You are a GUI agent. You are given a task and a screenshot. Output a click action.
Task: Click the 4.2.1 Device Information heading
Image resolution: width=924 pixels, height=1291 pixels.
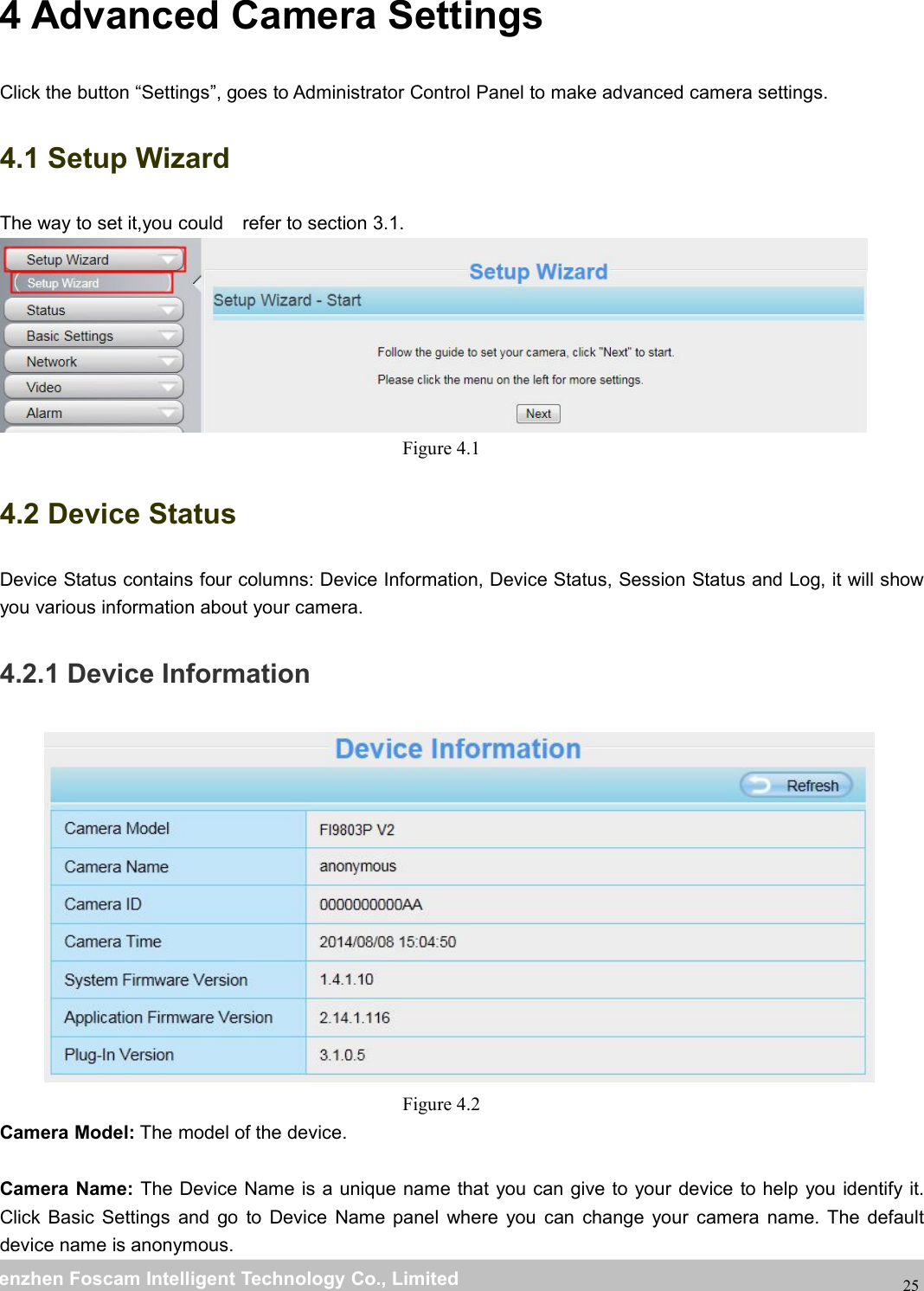155,673
